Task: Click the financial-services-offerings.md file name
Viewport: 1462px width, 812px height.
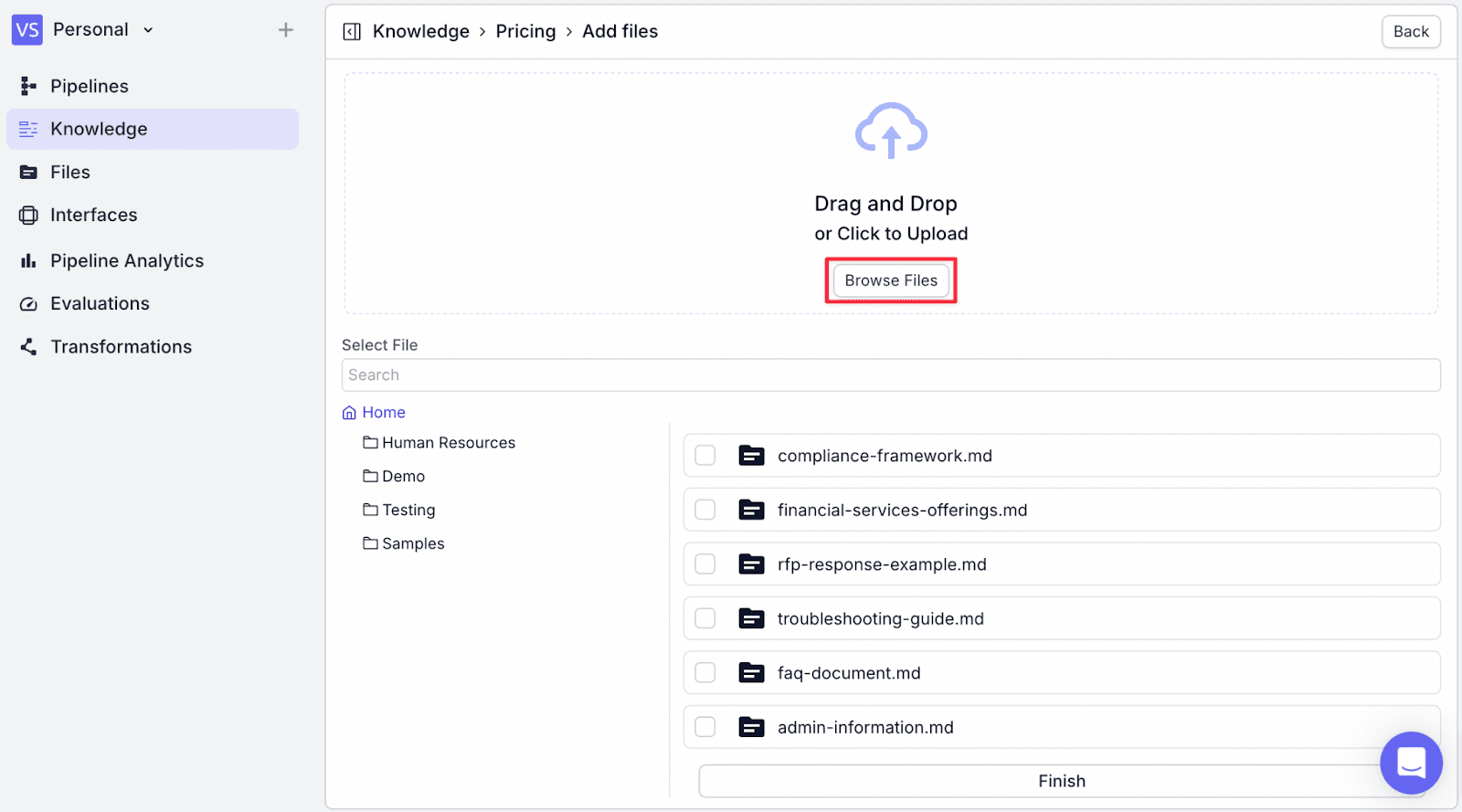Action: [x=902, y=510]
